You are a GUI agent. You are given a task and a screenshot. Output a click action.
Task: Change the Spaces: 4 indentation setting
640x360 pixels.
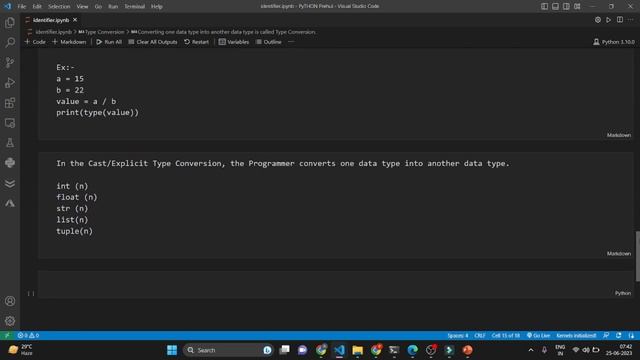pyautogui.click(x=458, y=336)
